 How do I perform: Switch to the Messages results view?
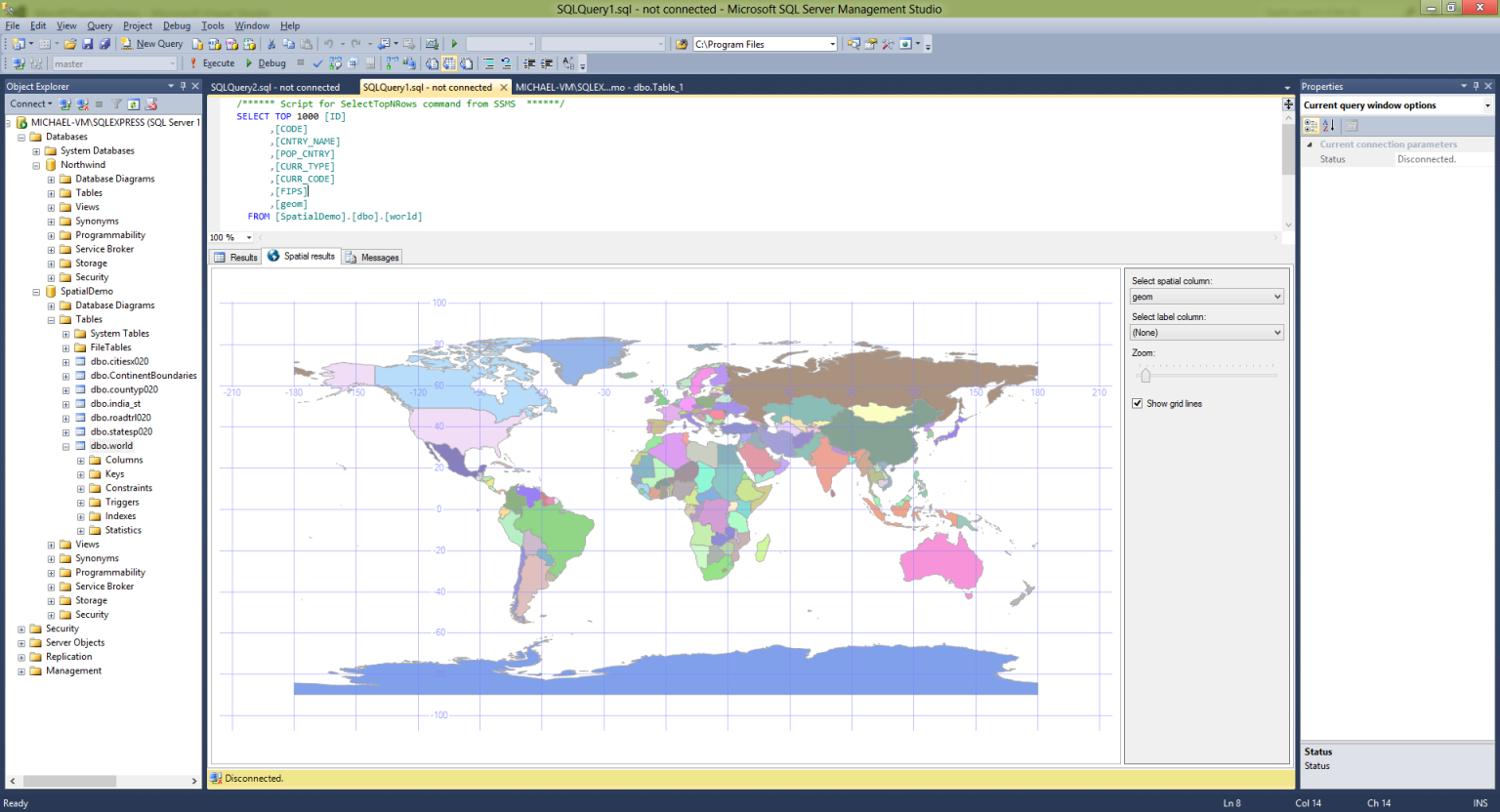[382, 257]
